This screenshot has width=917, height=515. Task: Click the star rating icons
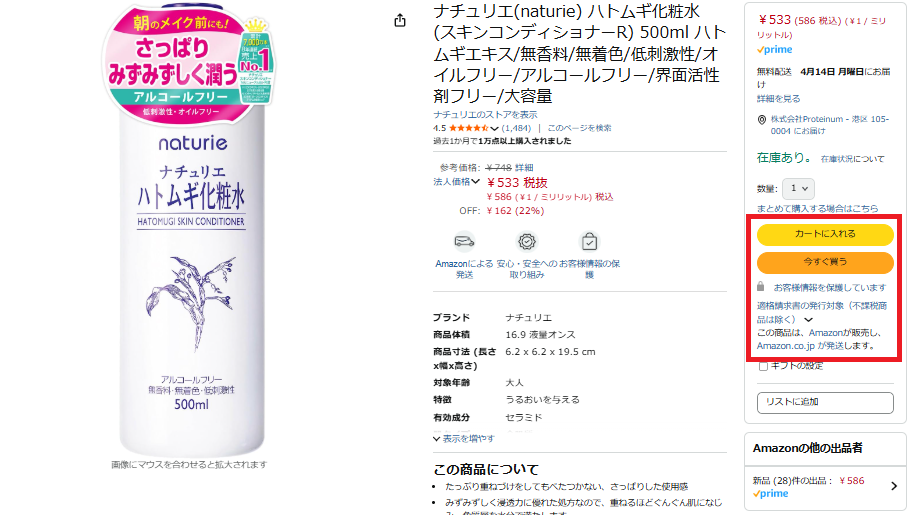(469, 128)
